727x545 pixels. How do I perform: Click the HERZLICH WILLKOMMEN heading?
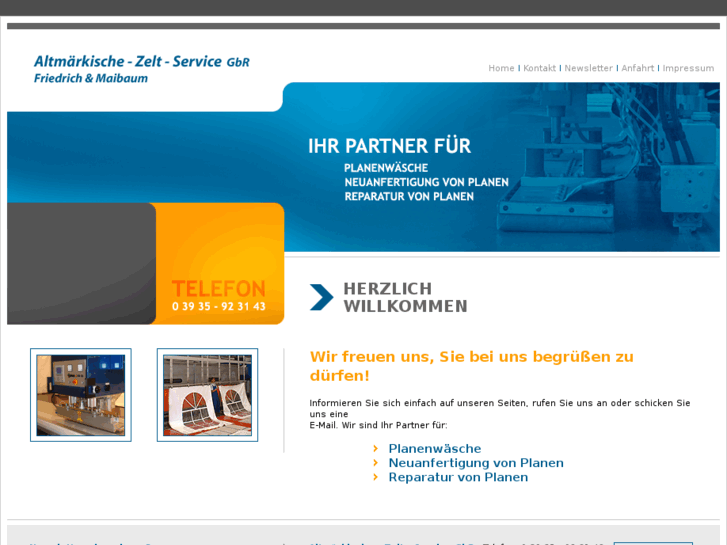point(405,297)
